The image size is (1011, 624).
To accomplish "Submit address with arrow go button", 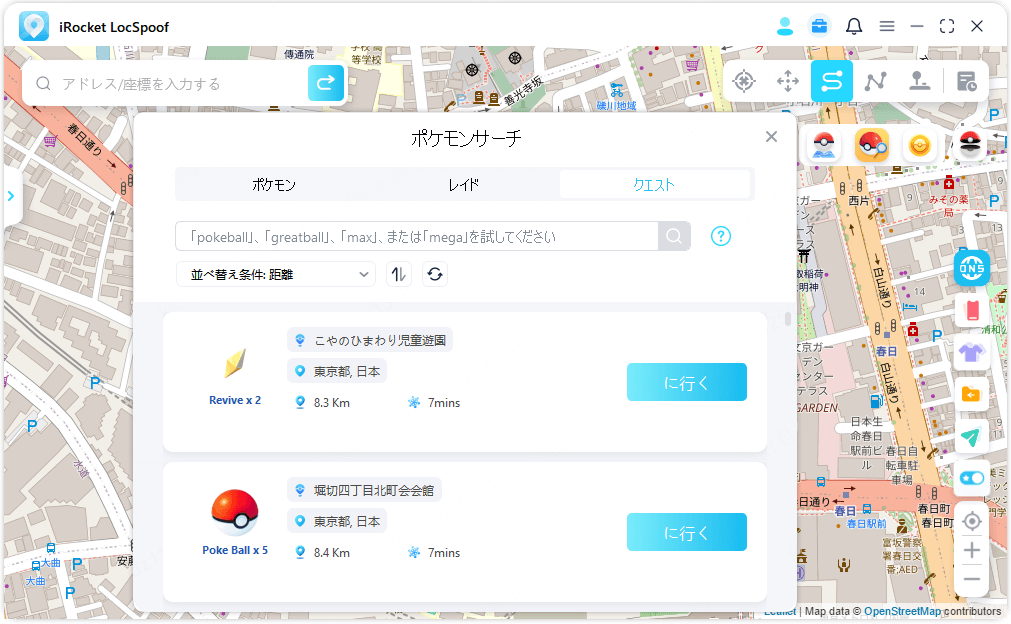I will 326,83.
